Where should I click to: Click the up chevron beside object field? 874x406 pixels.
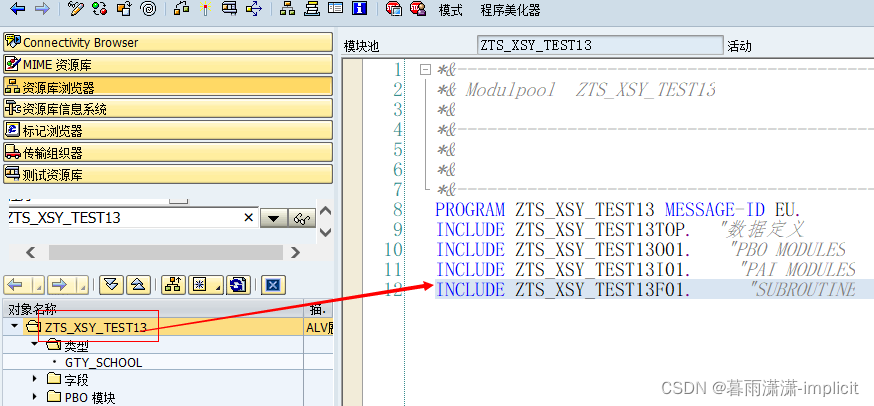tap(326, 211)
